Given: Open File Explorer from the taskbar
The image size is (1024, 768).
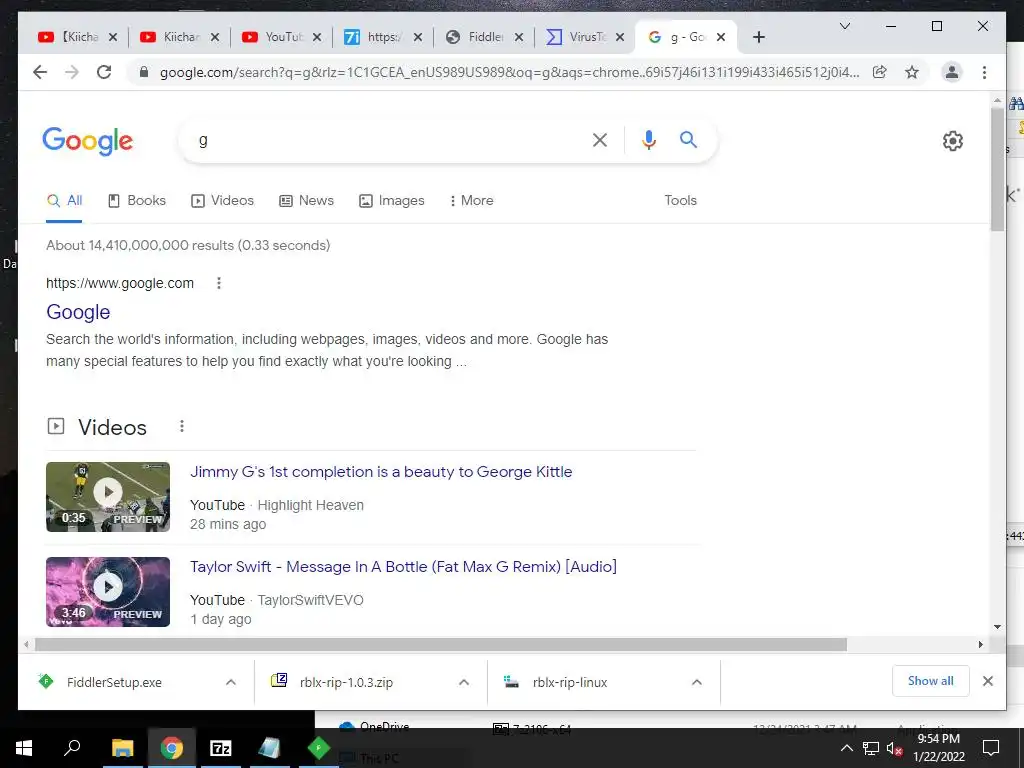Looking at the screenshot, I should coord(122,748).
